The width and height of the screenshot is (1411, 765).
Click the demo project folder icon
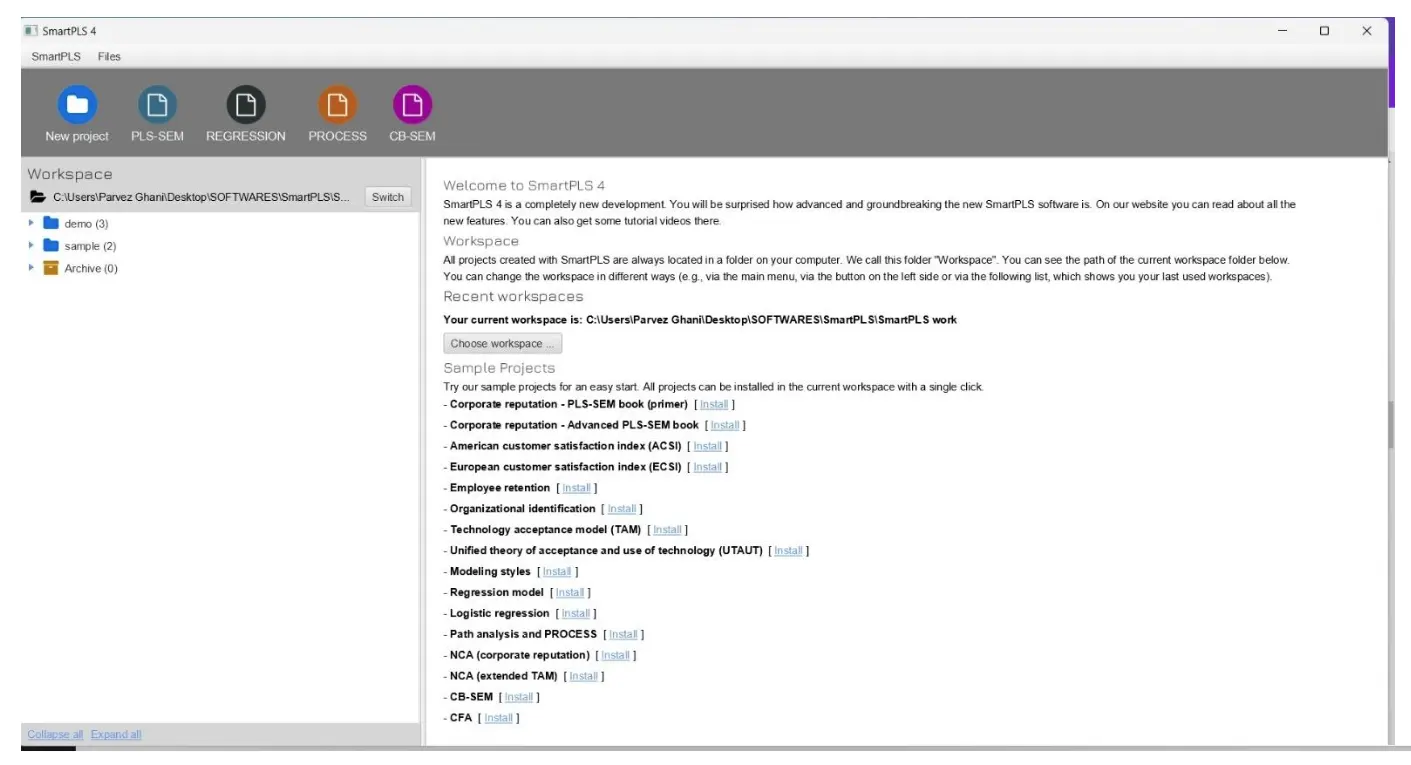[51, 224]
